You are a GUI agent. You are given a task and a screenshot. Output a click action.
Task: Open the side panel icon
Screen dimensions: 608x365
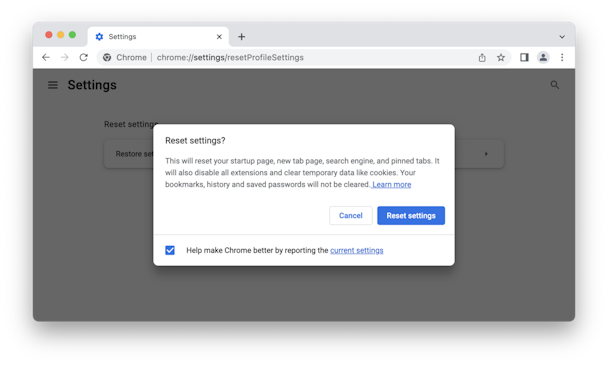524,57
